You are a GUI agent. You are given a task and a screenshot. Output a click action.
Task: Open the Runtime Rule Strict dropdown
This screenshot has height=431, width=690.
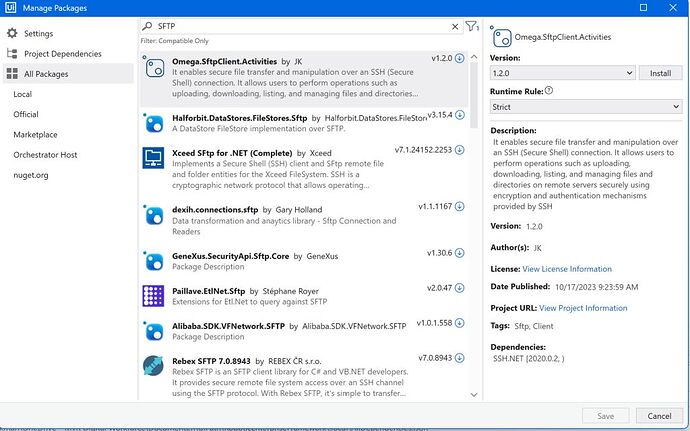(586, 107)
